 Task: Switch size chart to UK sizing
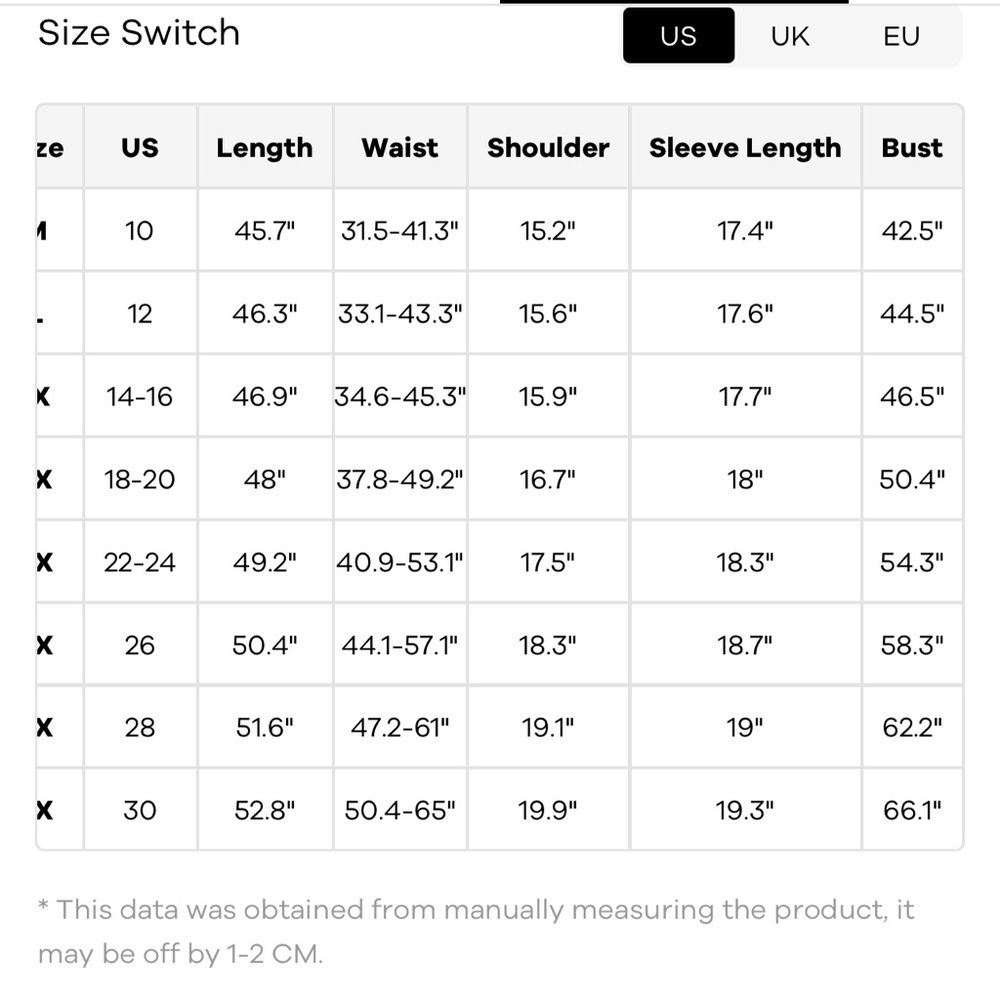(x=790, y=36)
